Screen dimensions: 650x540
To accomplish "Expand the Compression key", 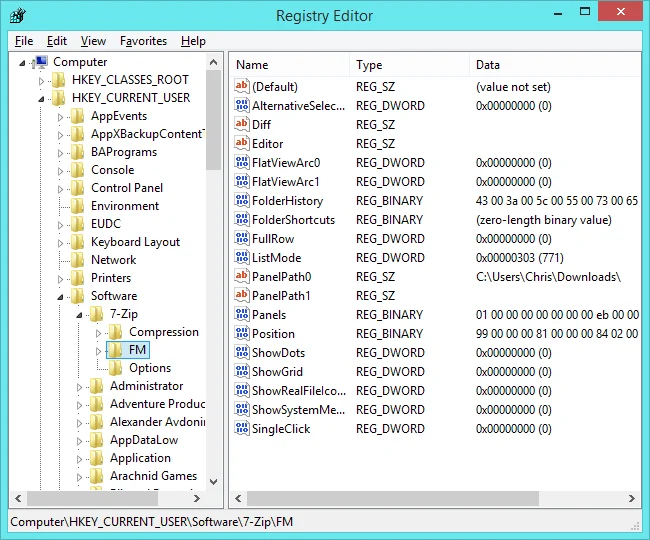I will [98, 333].
